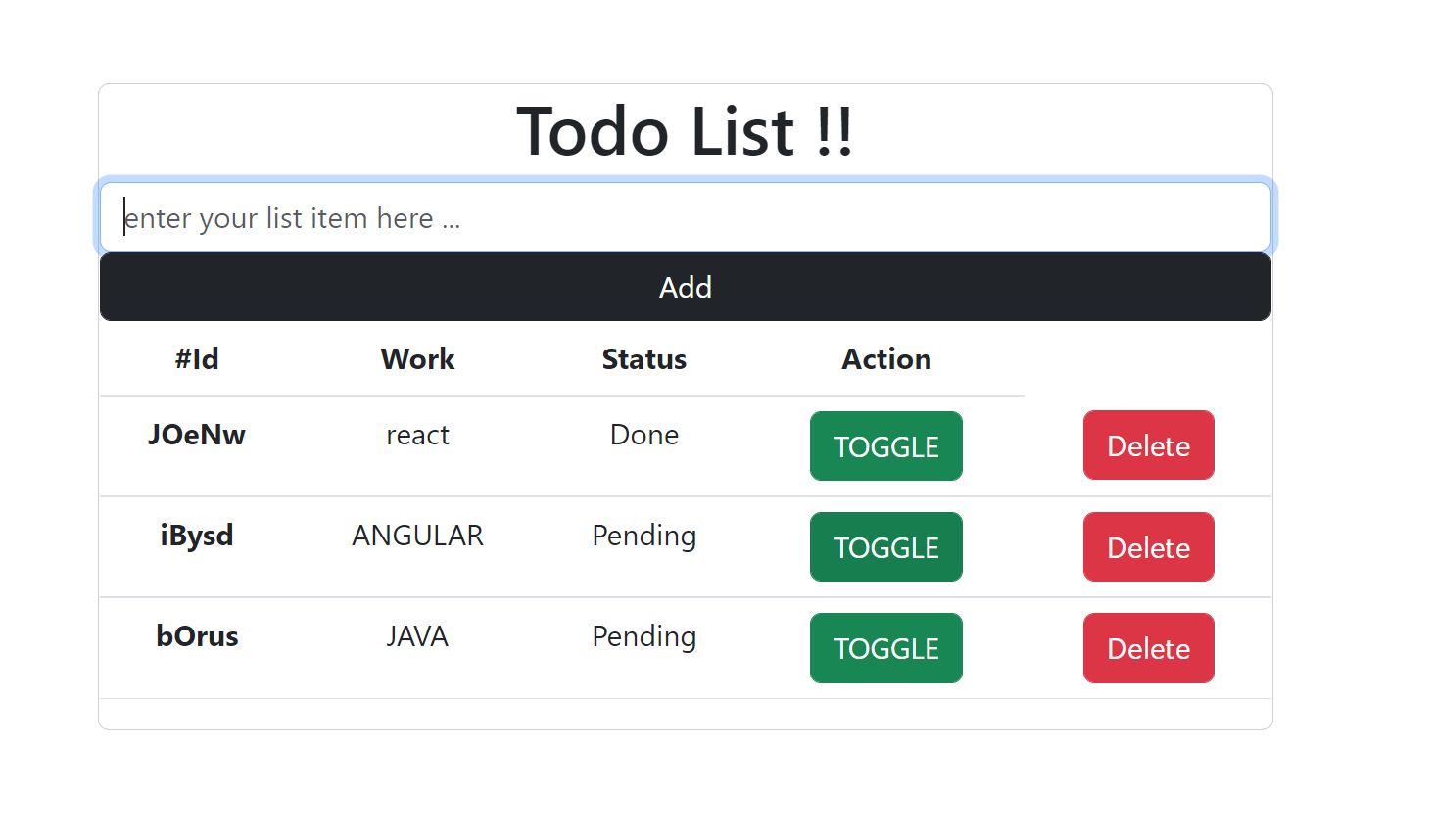Toggle the status of JAVA task
The width and height of the screenshot is (1429, 840).
(x=885, y=647)
